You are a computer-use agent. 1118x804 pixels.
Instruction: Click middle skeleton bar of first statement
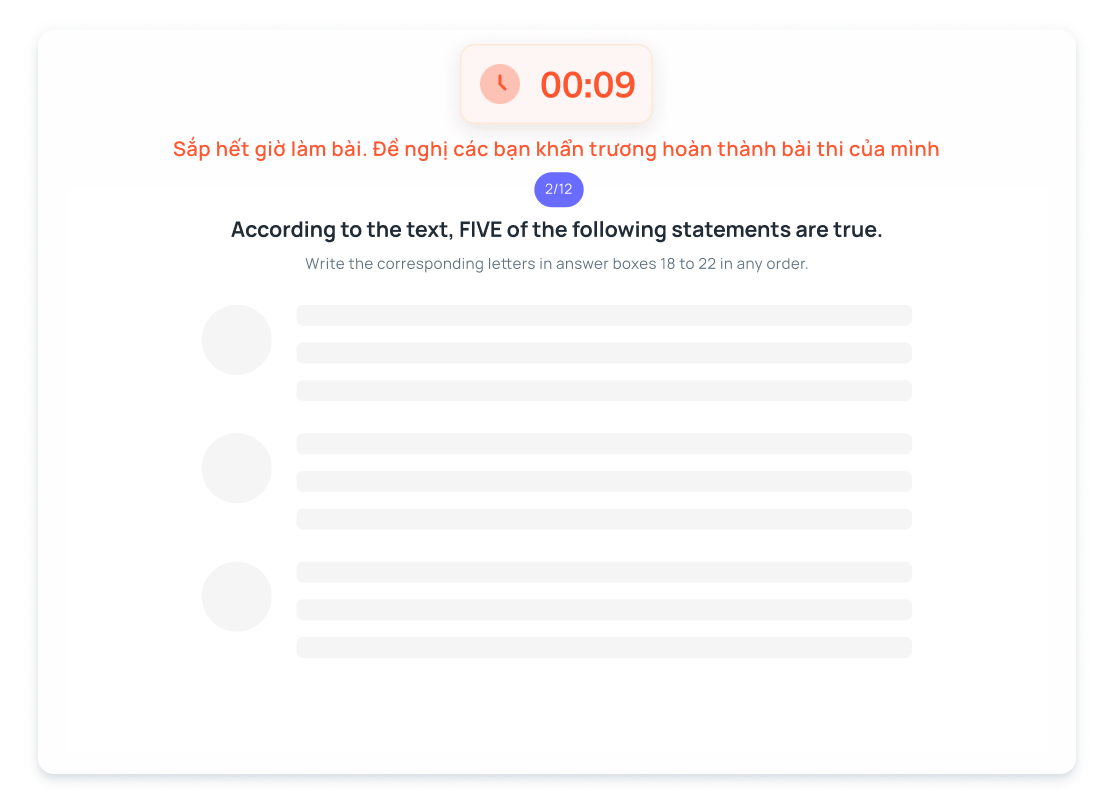[604, 353]
